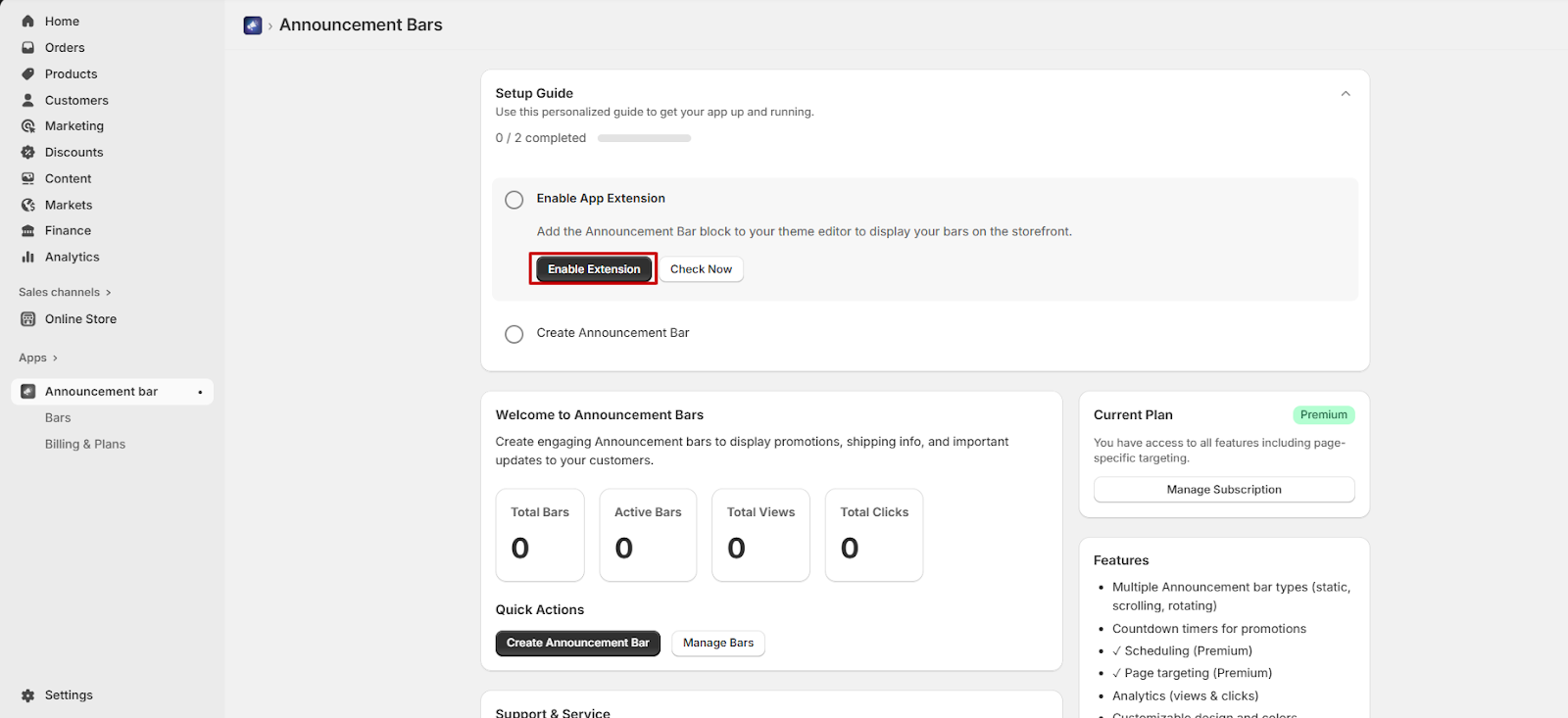Click the Discounts badge icon

(27, 152)
